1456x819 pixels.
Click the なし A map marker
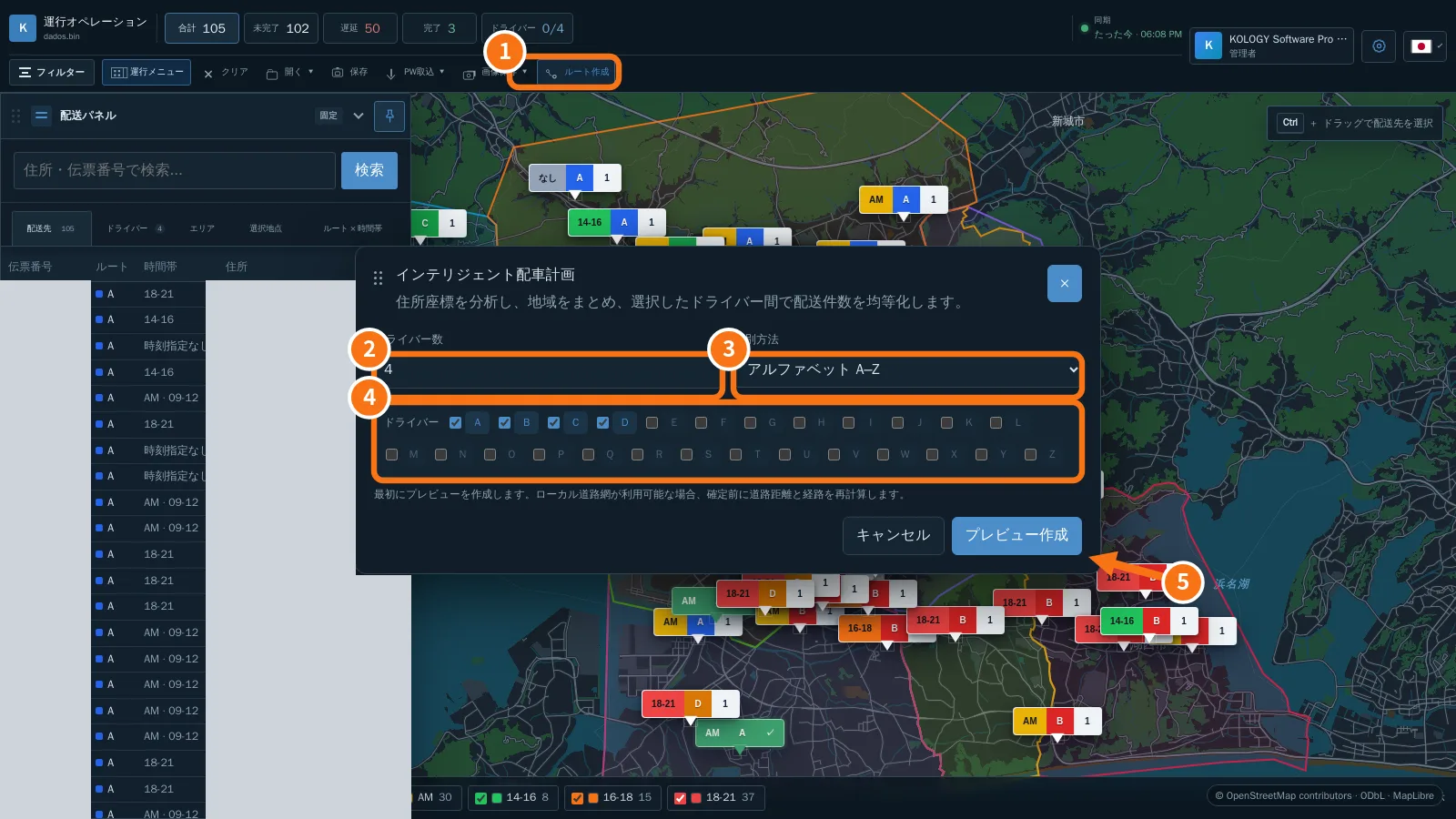click(575, 178)
